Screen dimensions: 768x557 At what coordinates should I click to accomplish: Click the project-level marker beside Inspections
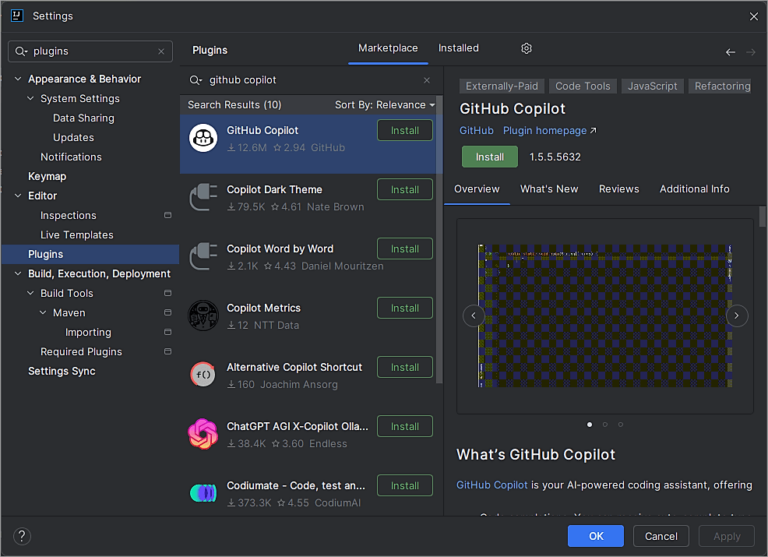click(168, 215)
